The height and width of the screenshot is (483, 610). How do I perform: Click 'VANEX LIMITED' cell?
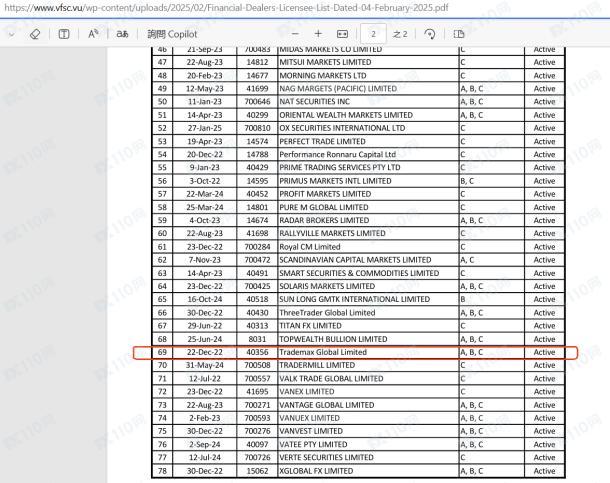point(368,392)
